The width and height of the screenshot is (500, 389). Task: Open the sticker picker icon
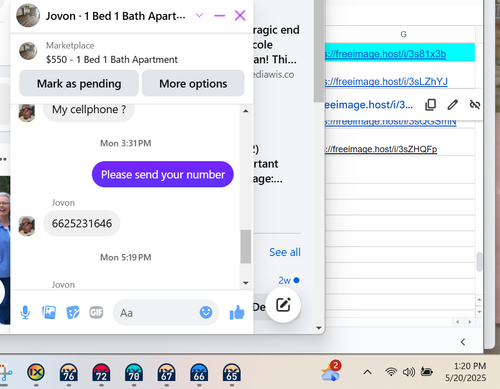pyautogui.click(x=73, y=312)
